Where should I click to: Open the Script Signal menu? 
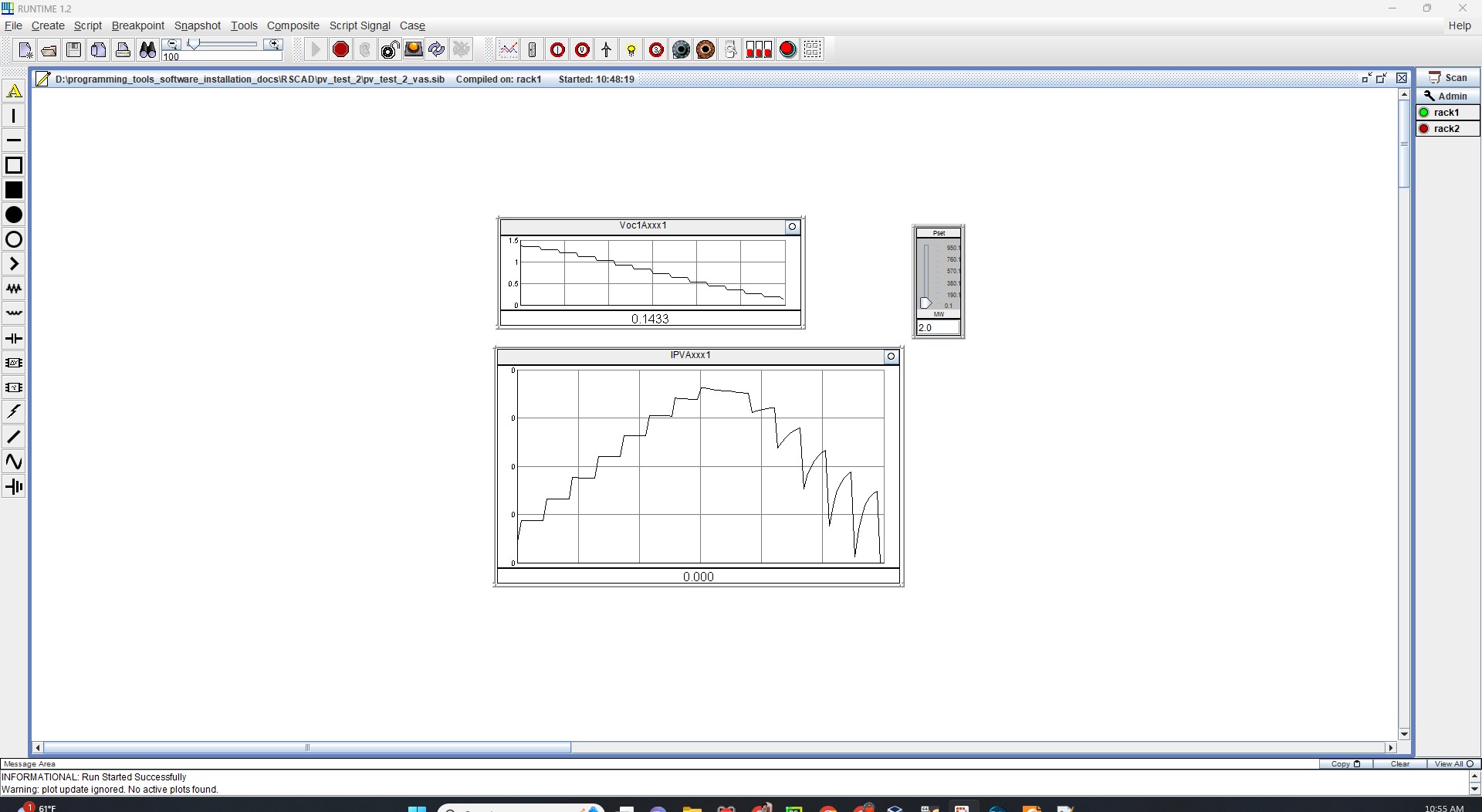pyautogui.click(x=360, y=25)
